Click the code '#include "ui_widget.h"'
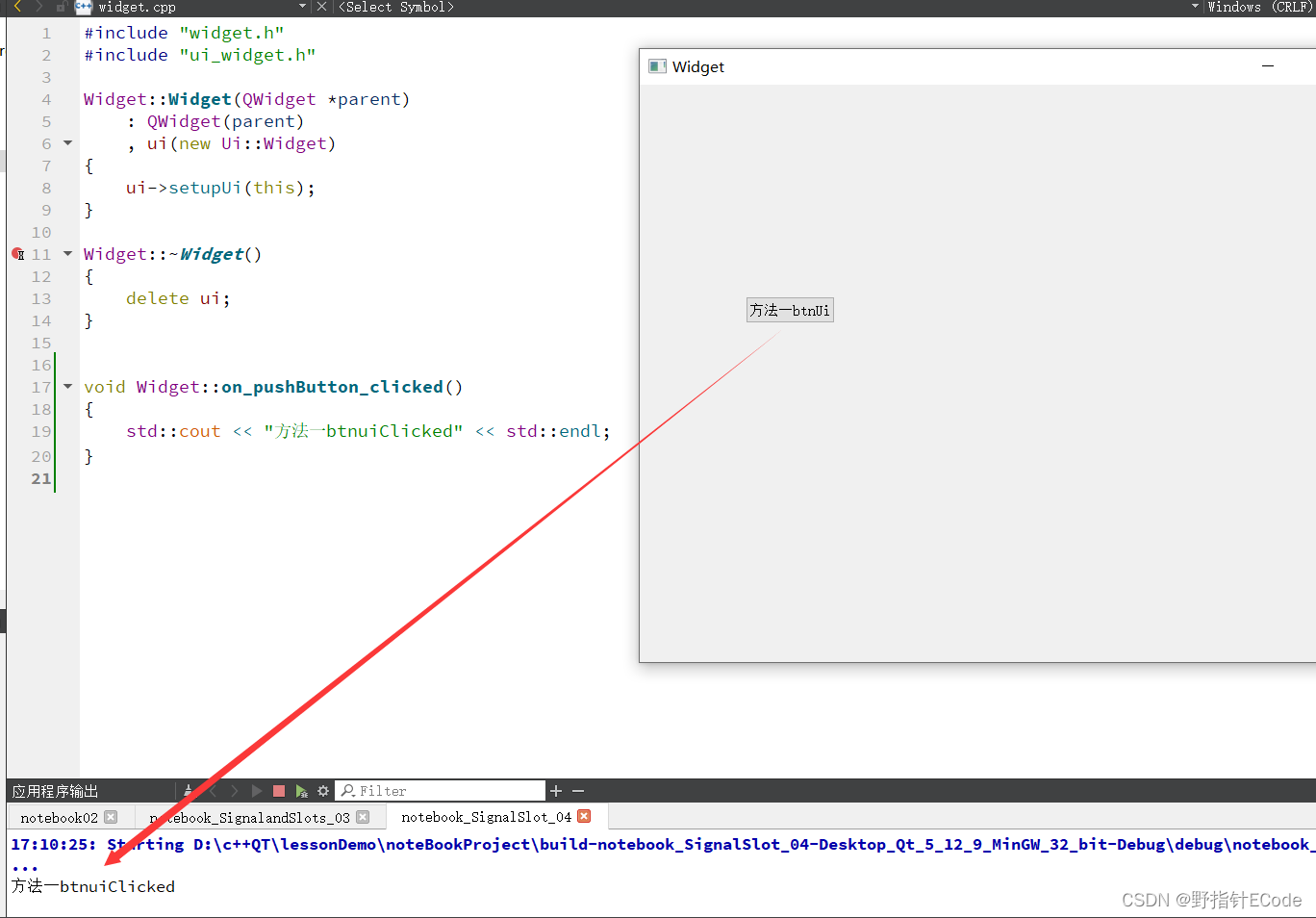The width and height of the screenshot is (1316, 918). point(200,55)
